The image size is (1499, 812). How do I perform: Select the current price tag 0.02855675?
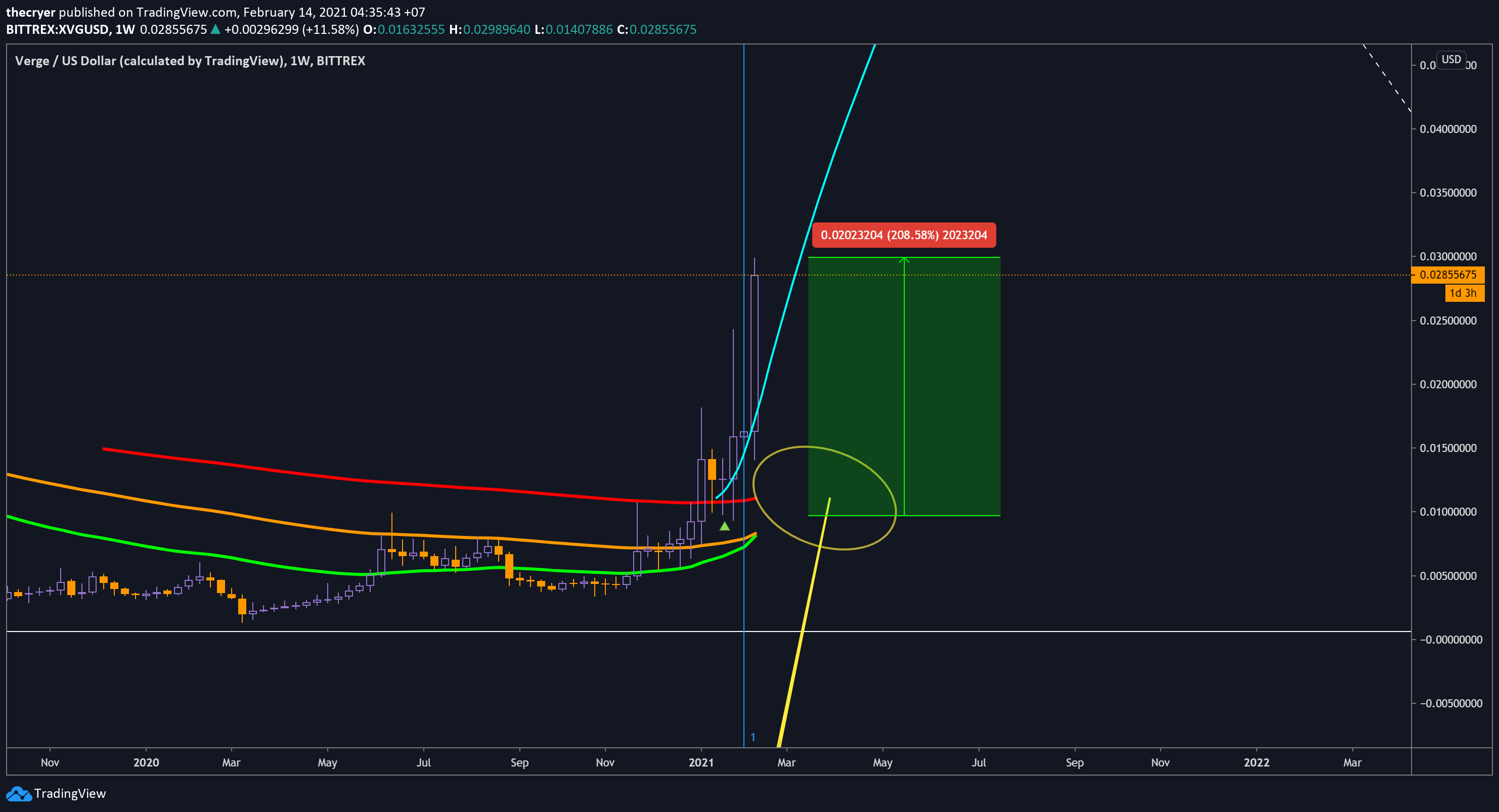coord(1448,275)
